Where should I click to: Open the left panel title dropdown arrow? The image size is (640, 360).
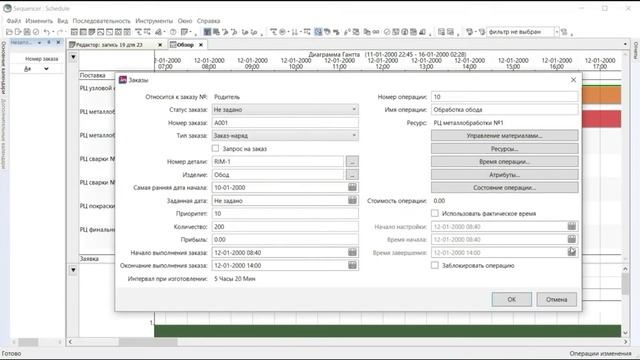40,42
